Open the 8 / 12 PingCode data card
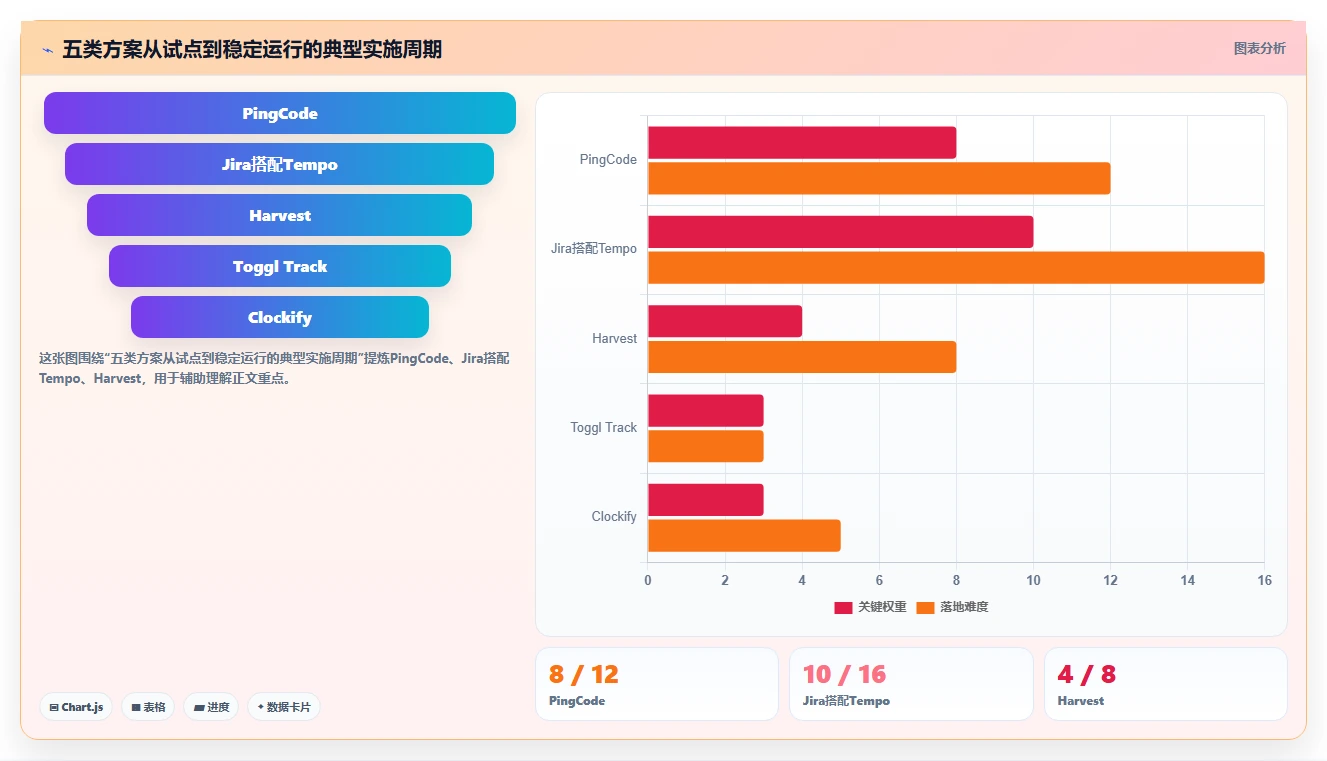The image size is (1327, 761). (657, 684)
